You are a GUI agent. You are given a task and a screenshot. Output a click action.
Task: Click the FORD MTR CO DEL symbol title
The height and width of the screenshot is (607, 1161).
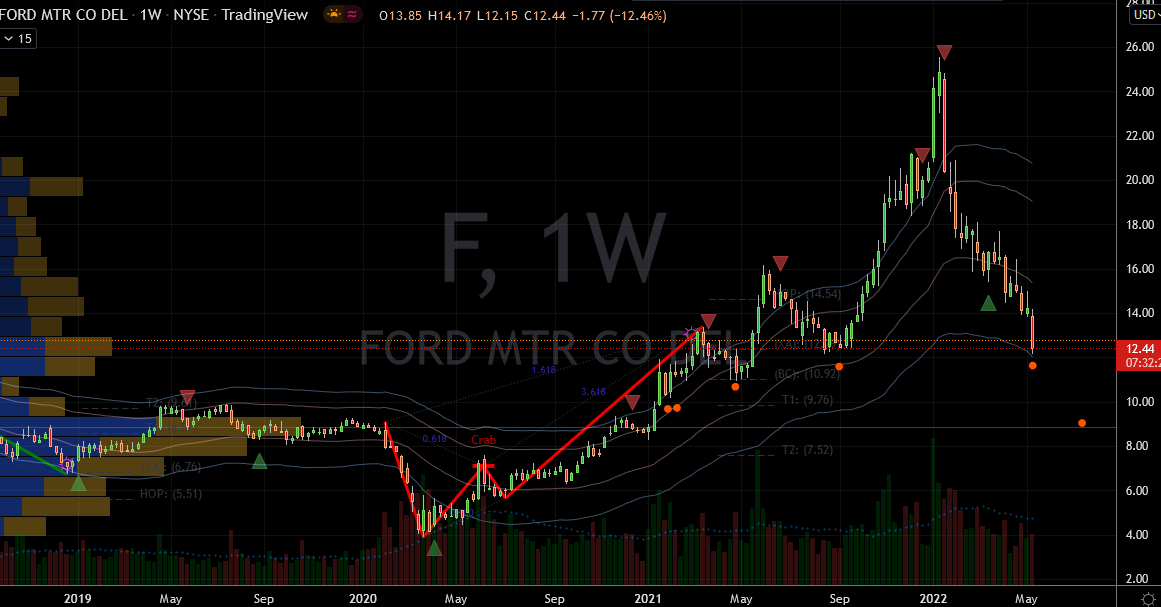(64, 15)
